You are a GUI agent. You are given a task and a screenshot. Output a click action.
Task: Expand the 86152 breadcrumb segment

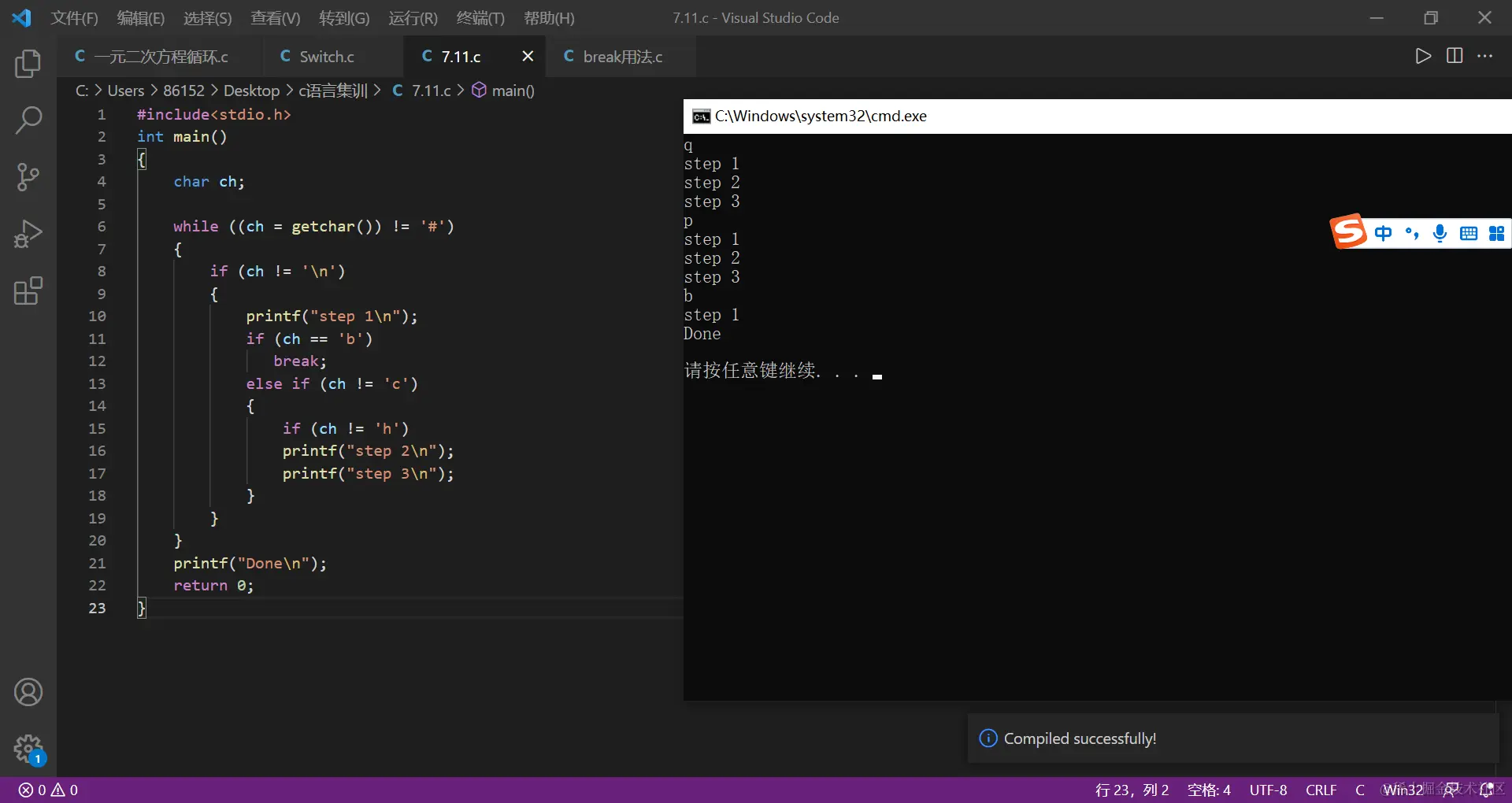[183, 91]
